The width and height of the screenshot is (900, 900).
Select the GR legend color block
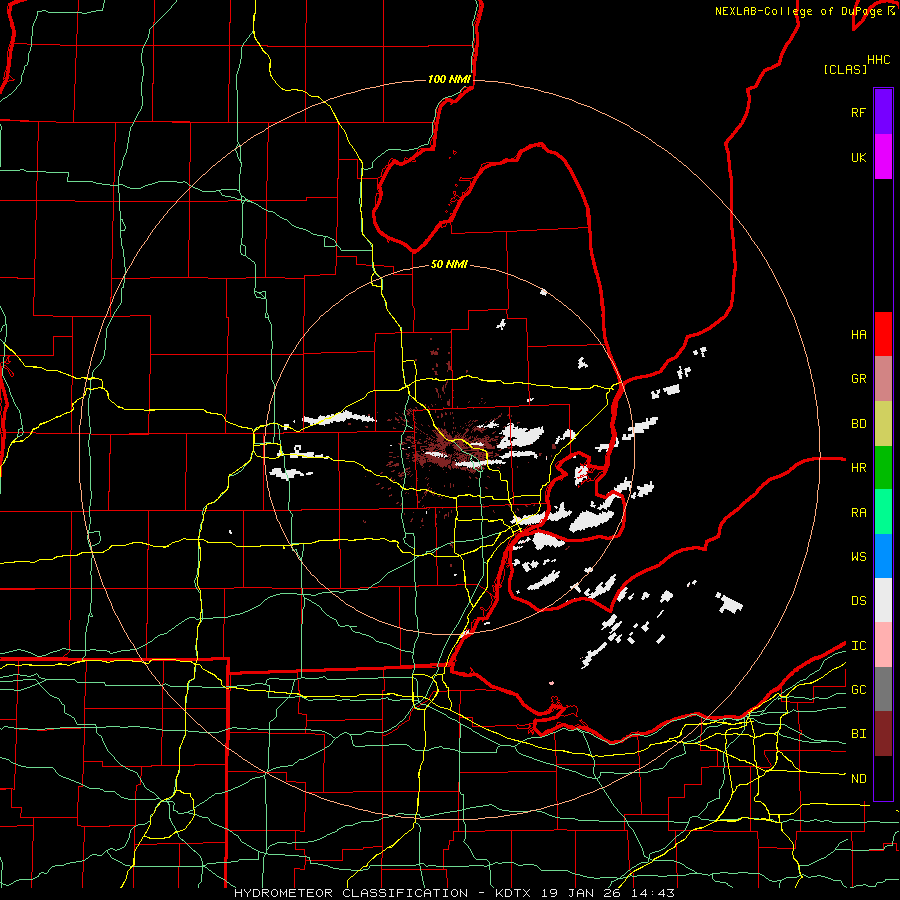tap(883, 379)
